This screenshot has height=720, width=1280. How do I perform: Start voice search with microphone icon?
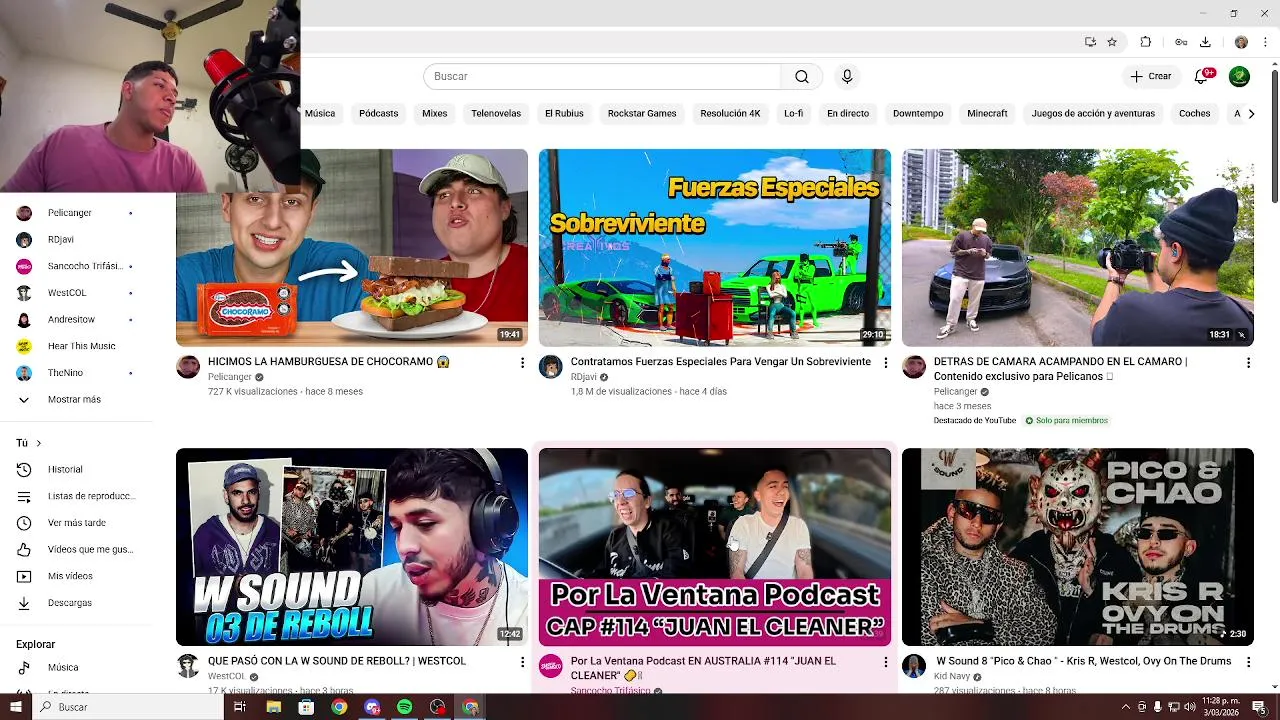[x=847, y=77]
